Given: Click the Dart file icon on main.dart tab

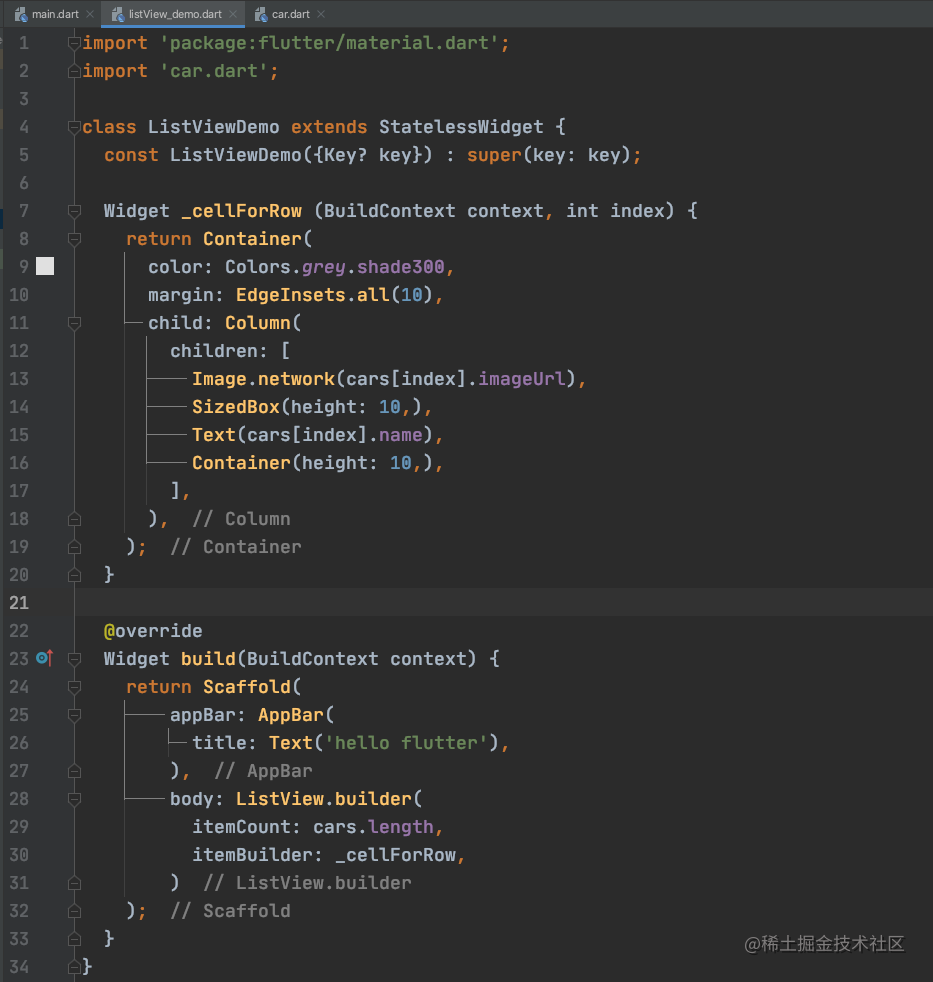Looking at the screenshot, I should point(21,14).
